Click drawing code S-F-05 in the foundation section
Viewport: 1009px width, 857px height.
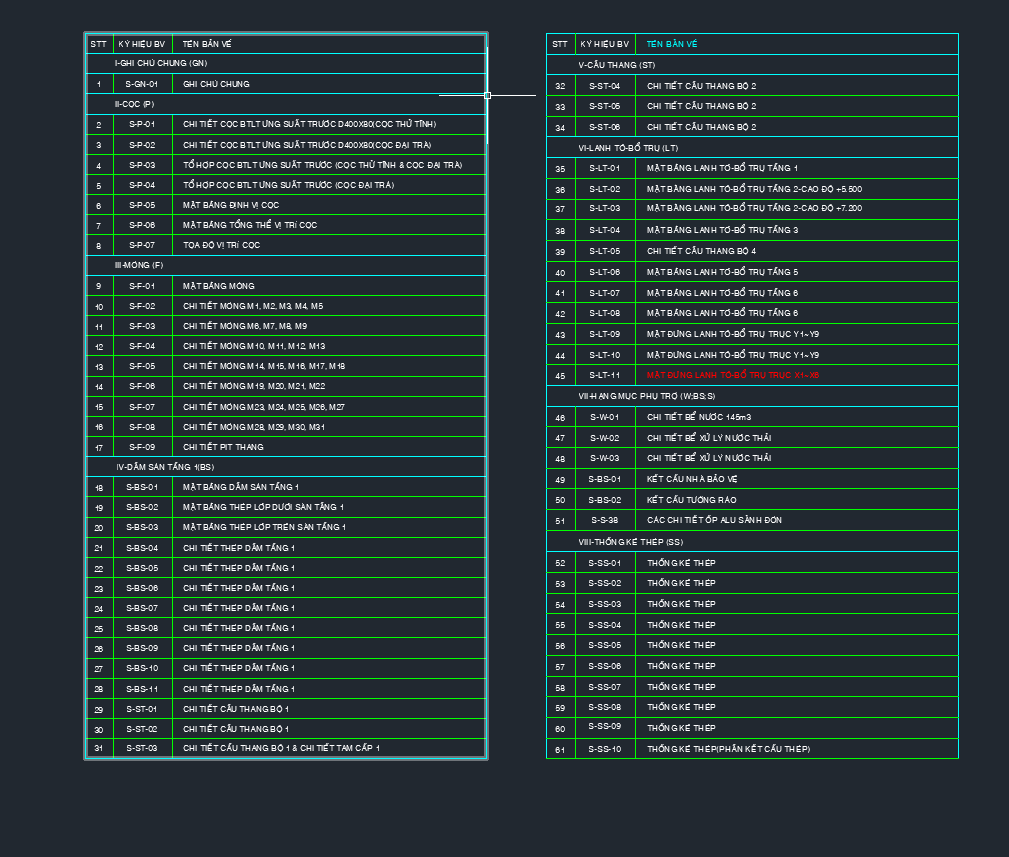[x=142, y=366]
